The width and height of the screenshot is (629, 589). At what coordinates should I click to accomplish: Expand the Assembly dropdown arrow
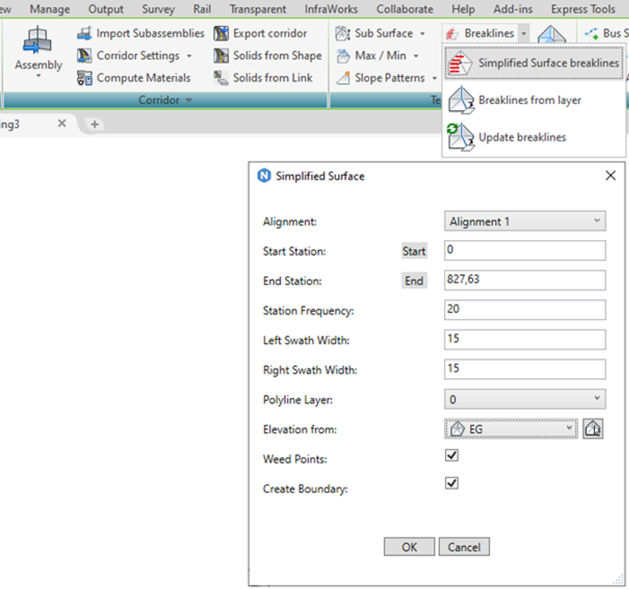point(39,76)
